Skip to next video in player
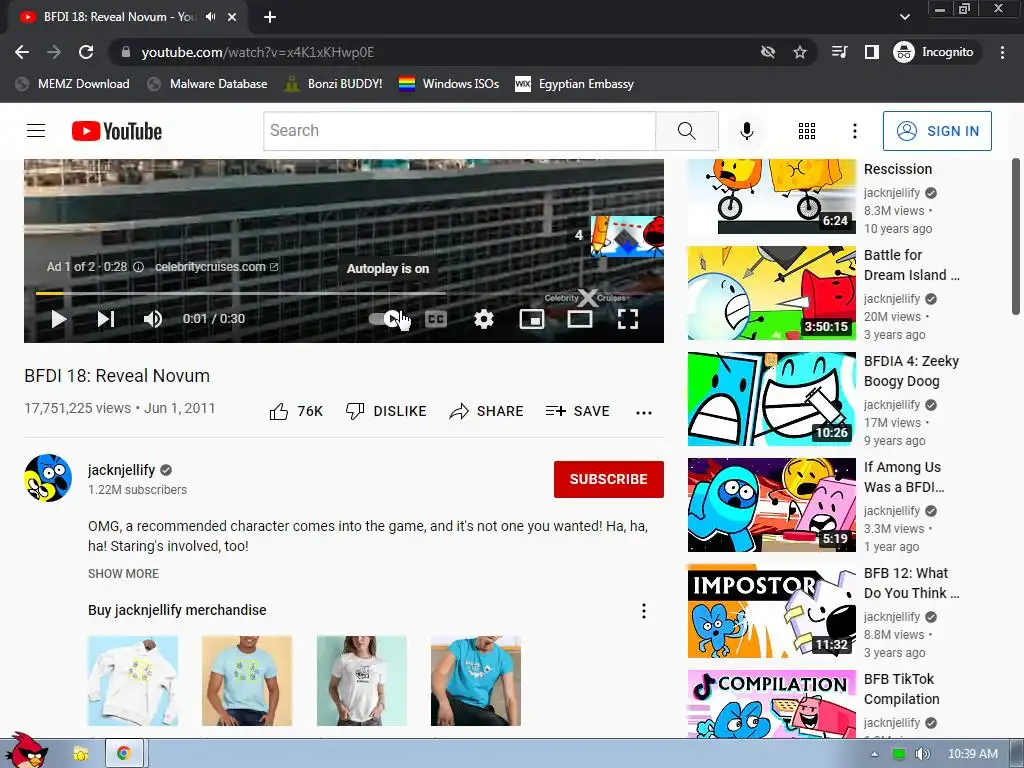 click(x=106, y=319)
